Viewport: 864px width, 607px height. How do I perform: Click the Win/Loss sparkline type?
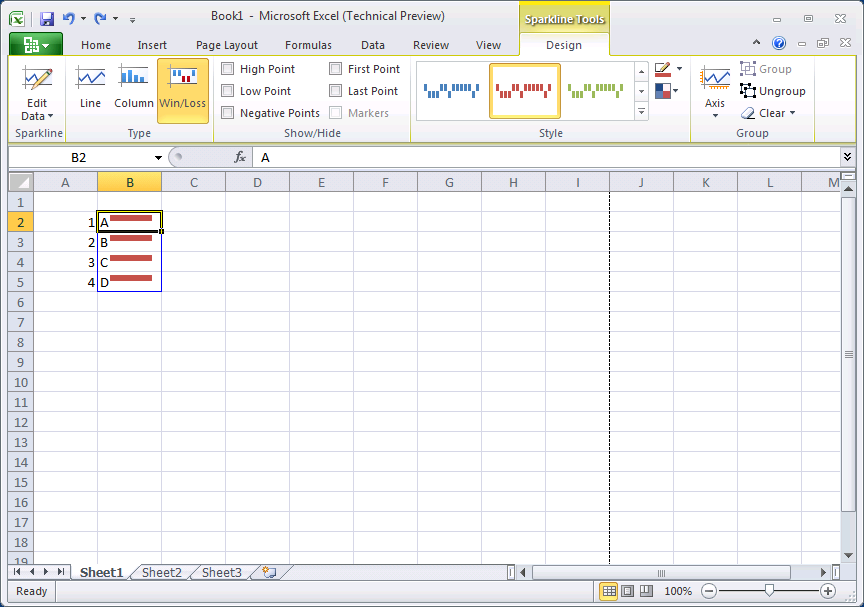[x=182, y=90]
